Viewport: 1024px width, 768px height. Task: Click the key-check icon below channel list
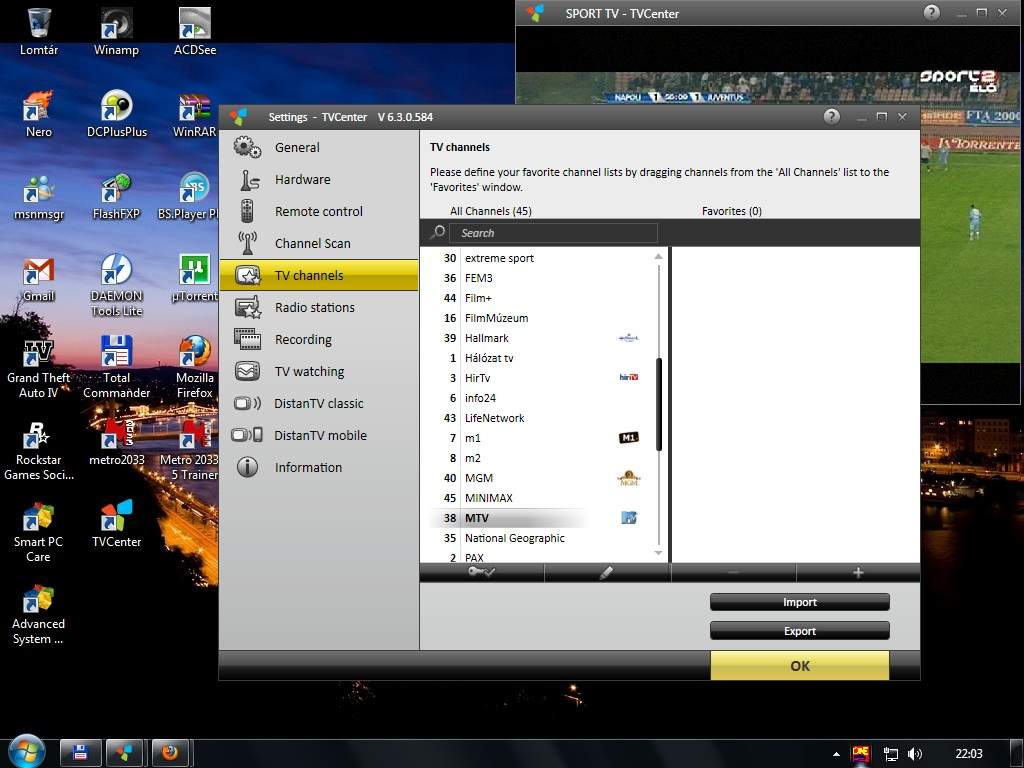[482, 573]
